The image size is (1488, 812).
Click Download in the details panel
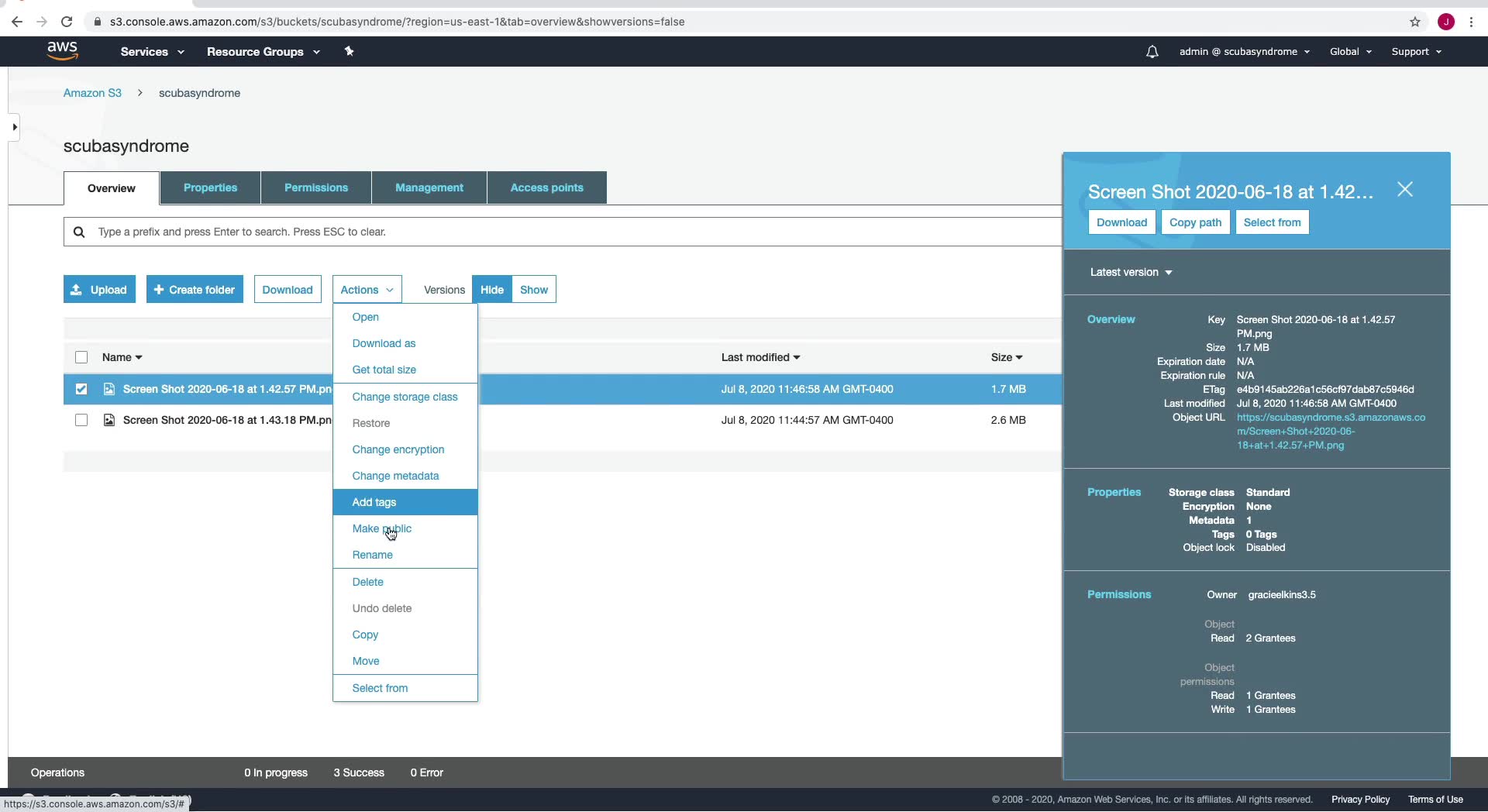click(x=1121, y=222)
